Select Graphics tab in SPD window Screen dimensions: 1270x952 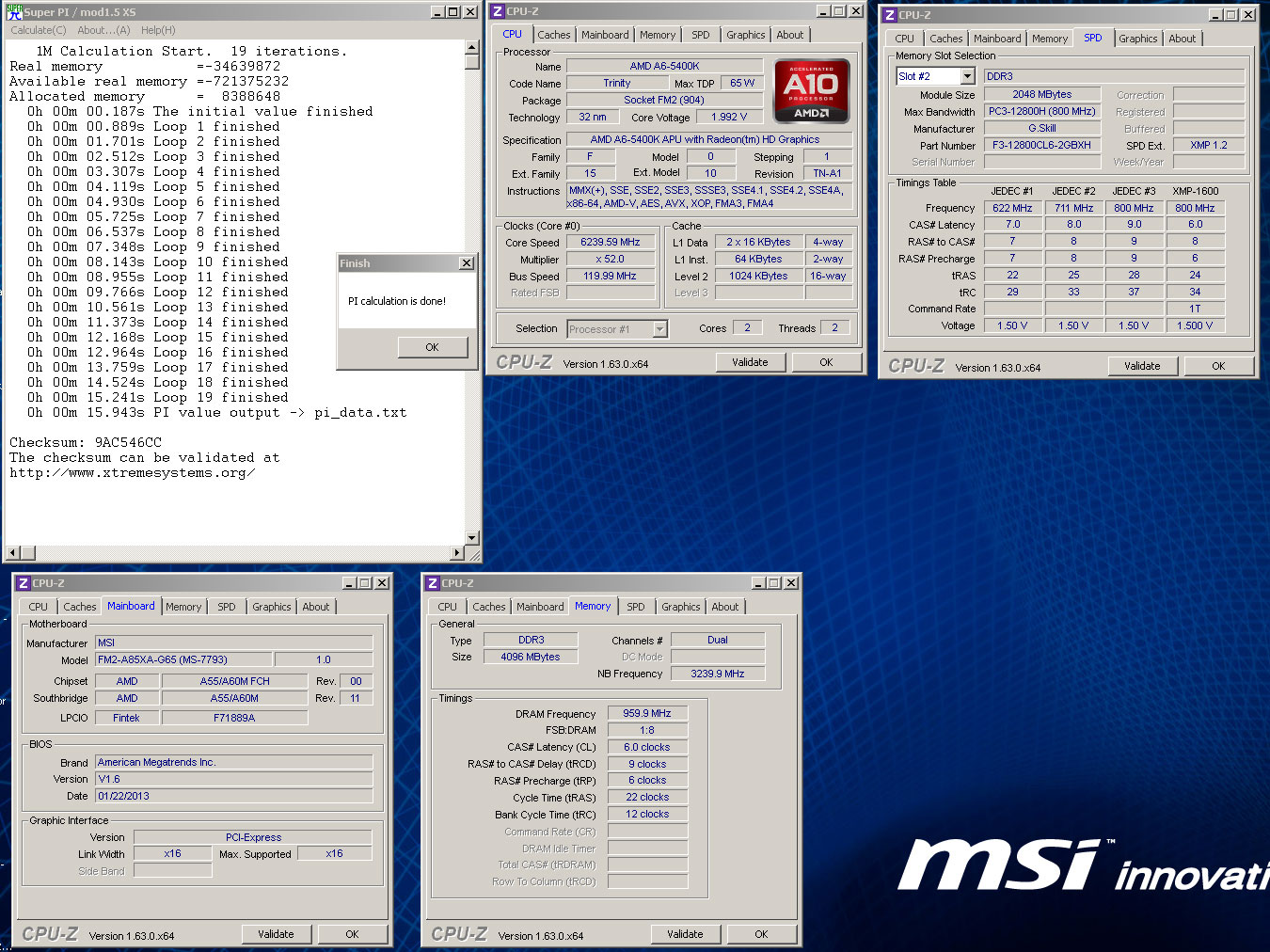pyautogui.click(x=1138, y=39)
